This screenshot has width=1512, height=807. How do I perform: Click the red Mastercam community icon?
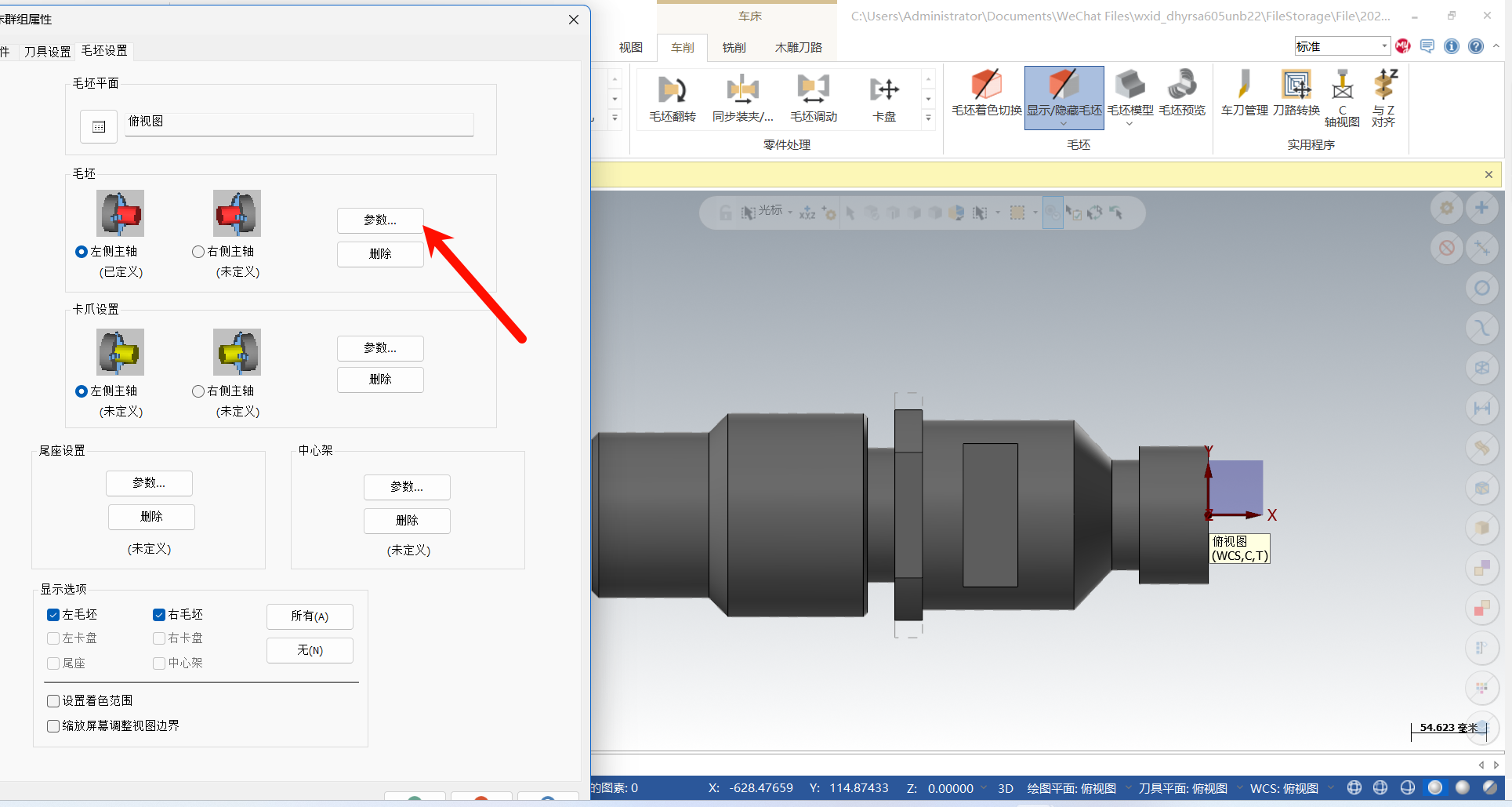(x=1403, y=46)
